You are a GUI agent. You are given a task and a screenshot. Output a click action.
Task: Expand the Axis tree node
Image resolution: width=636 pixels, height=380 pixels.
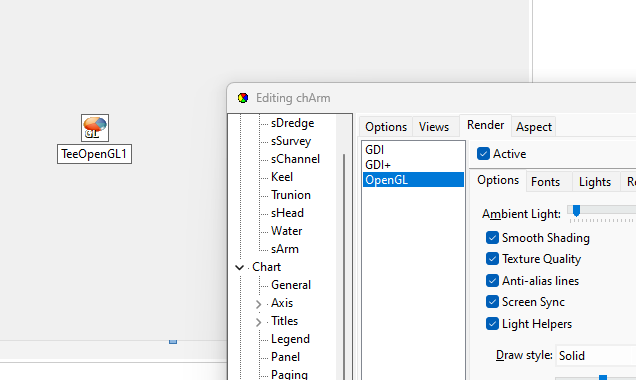258,304
